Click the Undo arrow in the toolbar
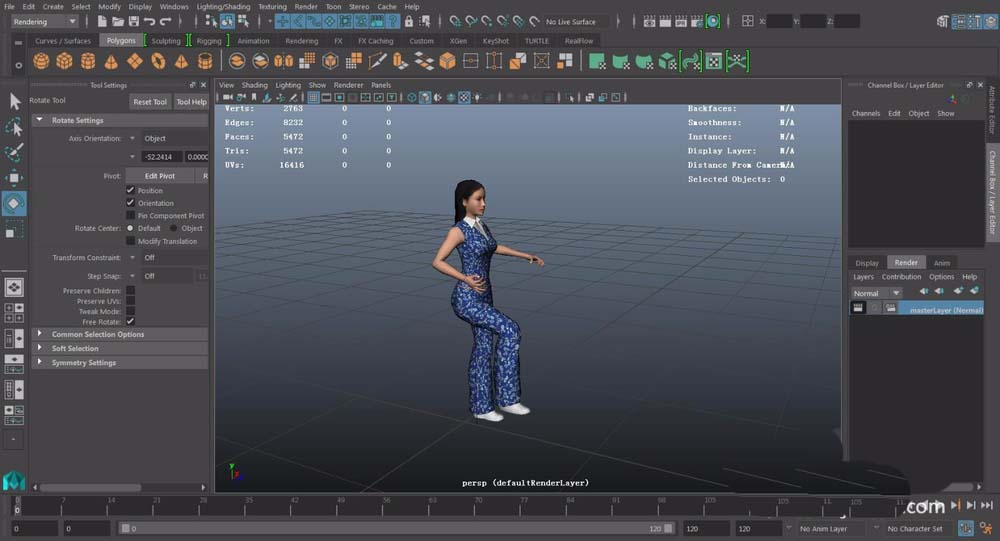Image resolution: width=1000 pixels, height=541 pixels. (x=150, y=21)
